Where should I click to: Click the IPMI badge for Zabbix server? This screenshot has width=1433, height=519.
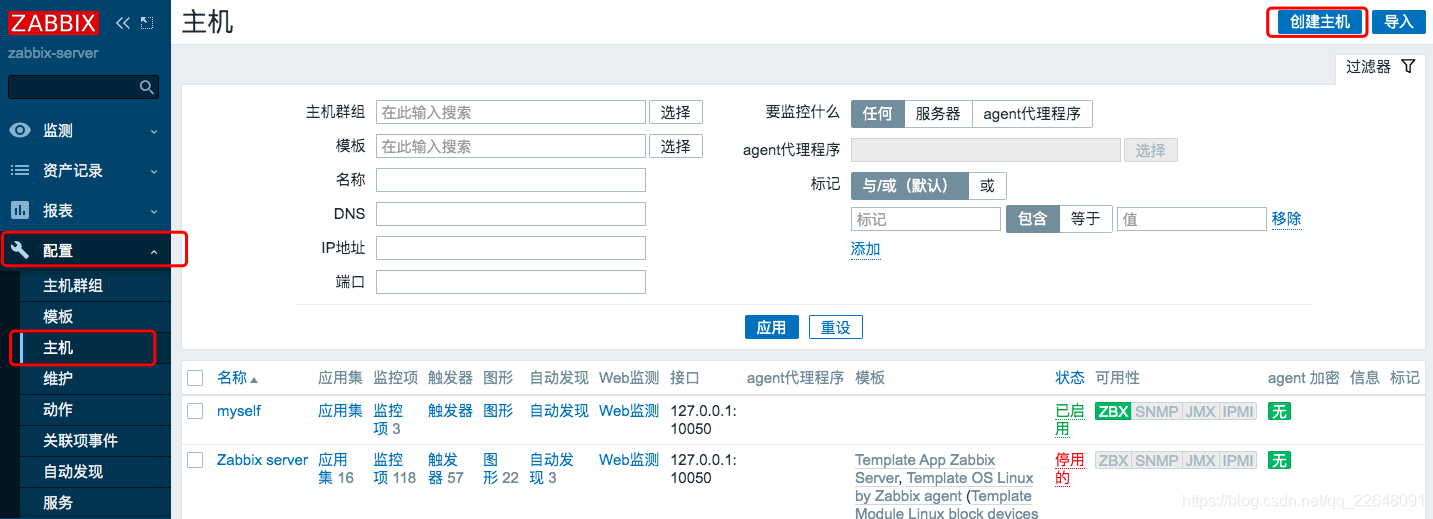(1238, 460)
